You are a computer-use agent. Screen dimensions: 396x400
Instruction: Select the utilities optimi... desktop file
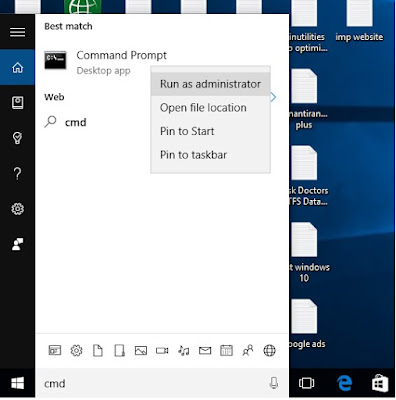pyautogui.click(x=307, y=27)
